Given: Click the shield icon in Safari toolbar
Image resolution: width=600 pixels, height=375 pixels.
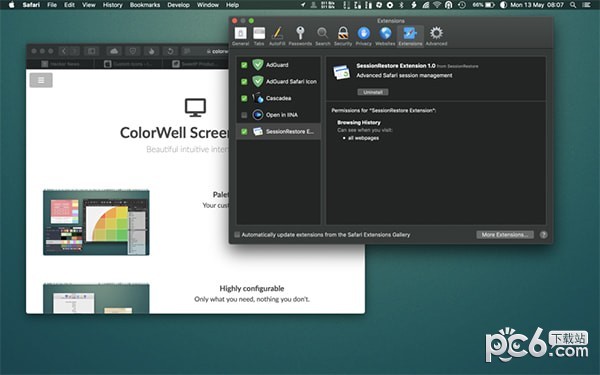Looking at the screenshot, I should pos(132,51).
